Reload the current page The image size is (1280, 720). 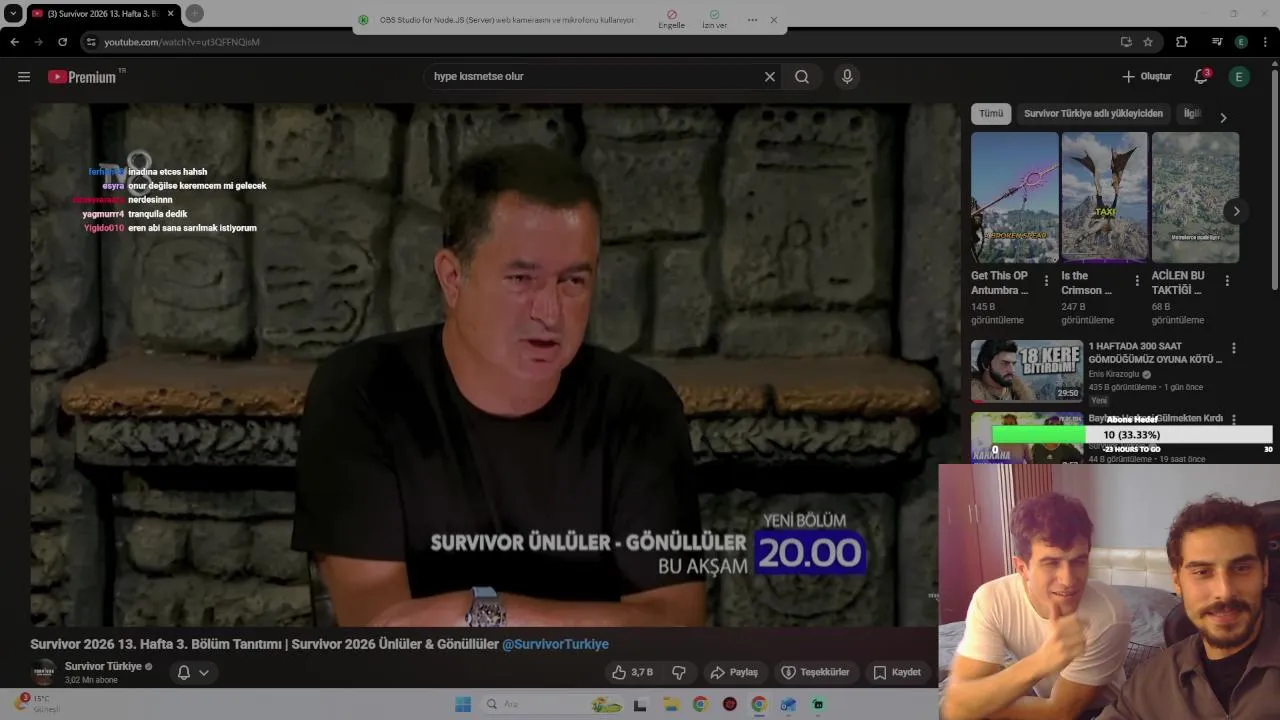tap(62, 42)
